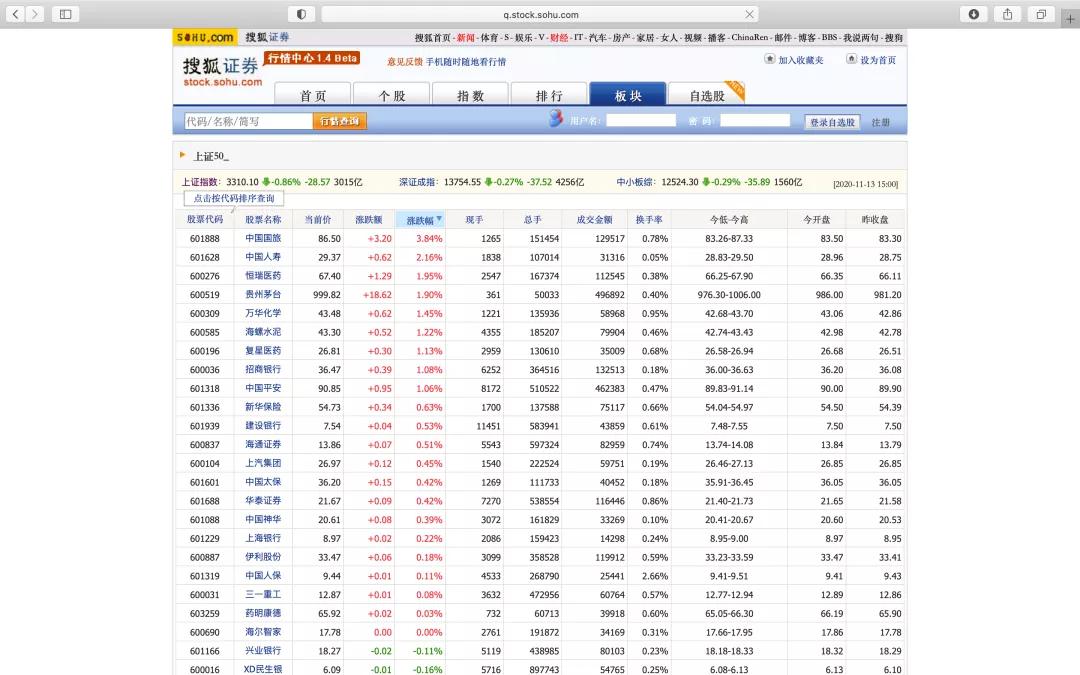1080x675 pixels.
Task: Click the browser download icon
Action: (x=973, y=14)
